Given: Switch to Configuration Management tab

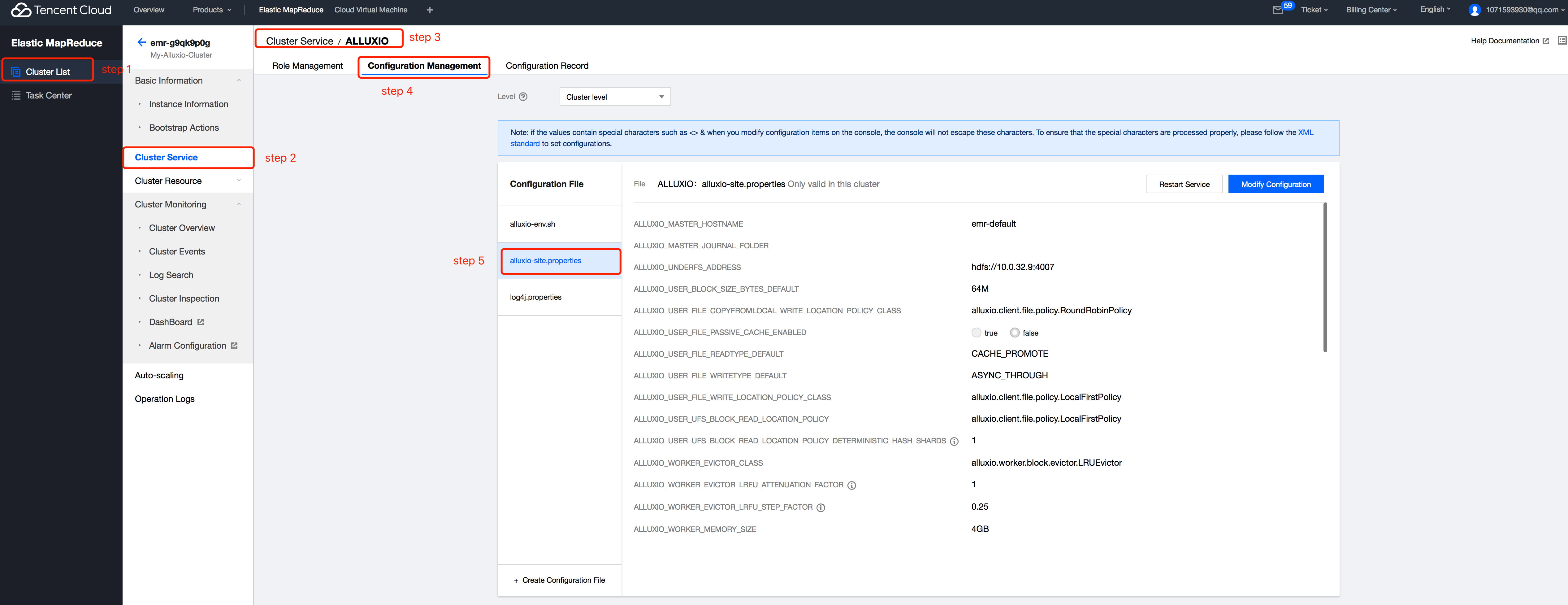Looking at the screenshot, I should (424, 66).
